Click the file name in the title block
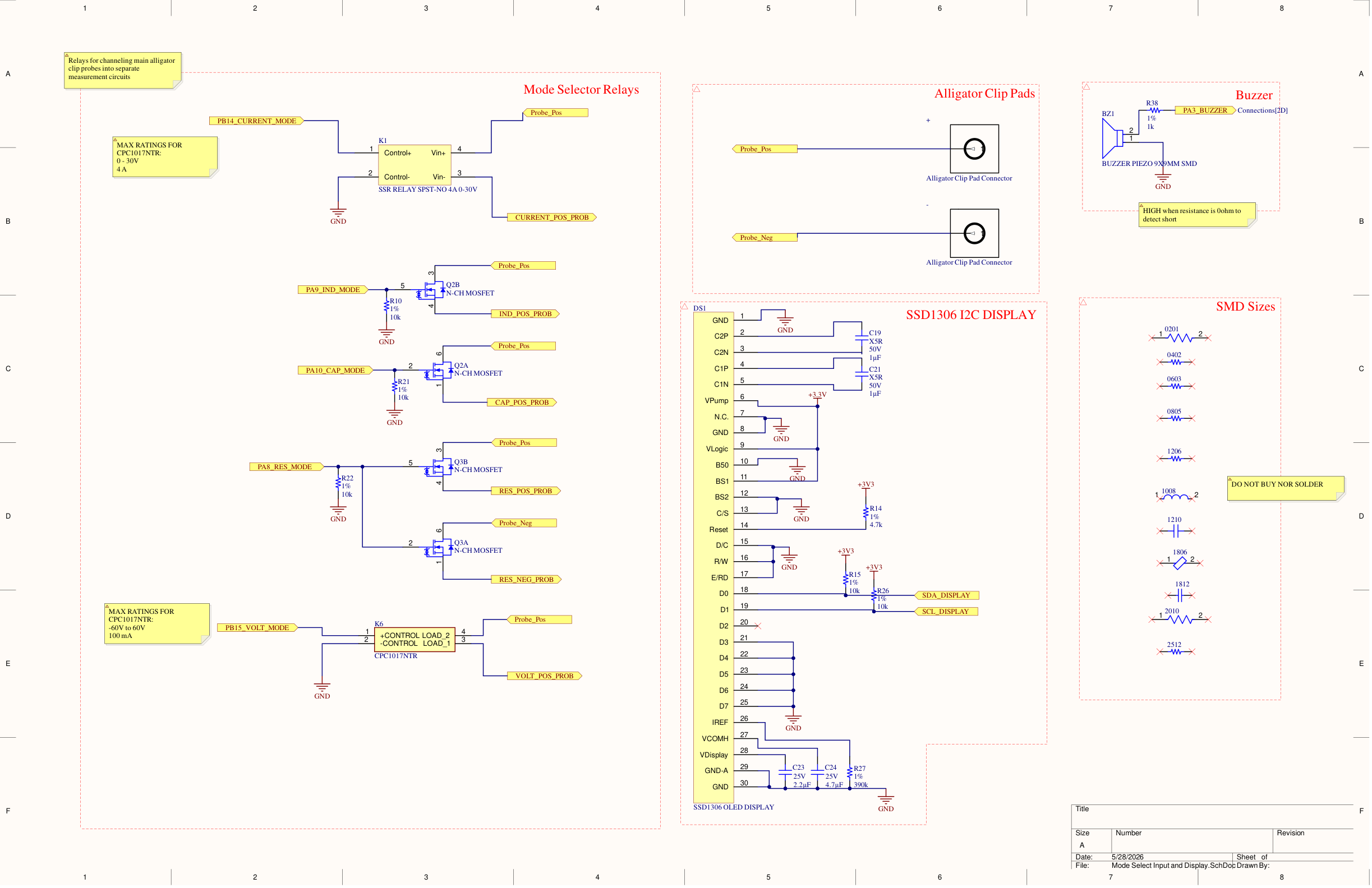The image size is (1372, 888). click(1172, 866)
